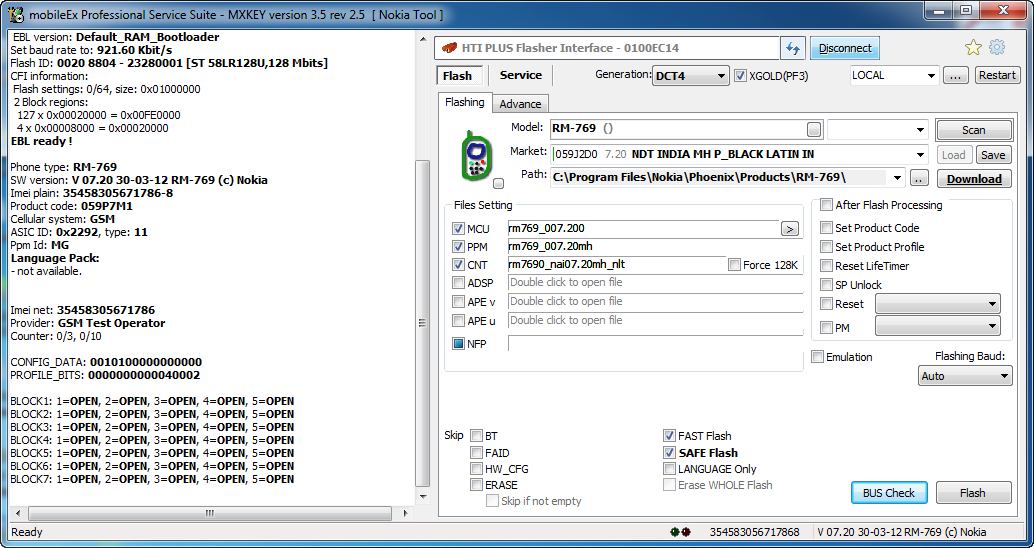Enable Force 128K checkbox
This screenshot has width=1034, height=548.
click(x=734, y=264)
